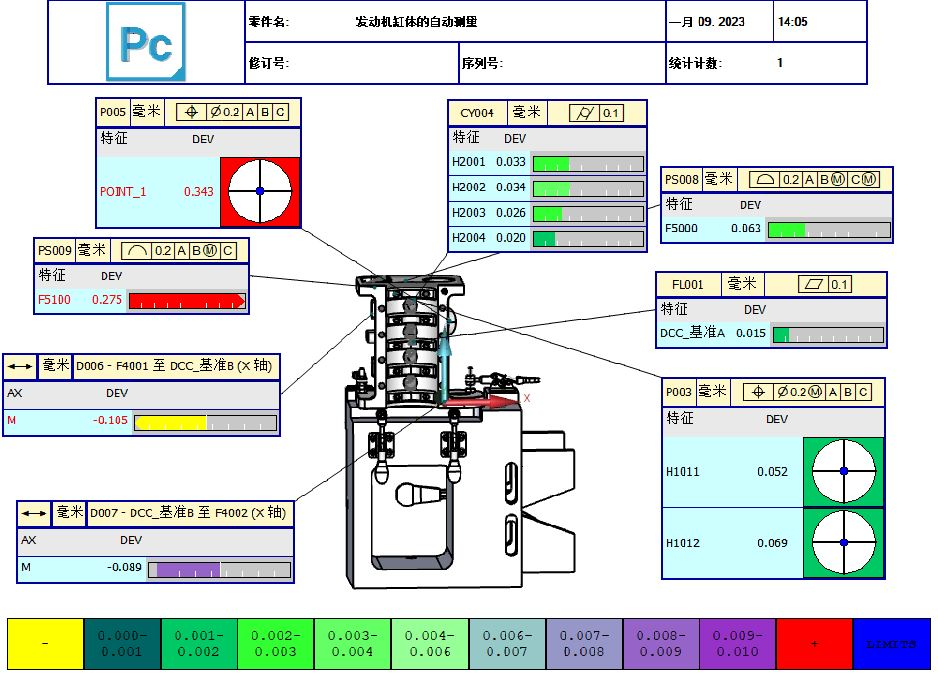Select the blue LIMITS legend swatch
Viewport: 938px width, 677px height.
[891, 644]
